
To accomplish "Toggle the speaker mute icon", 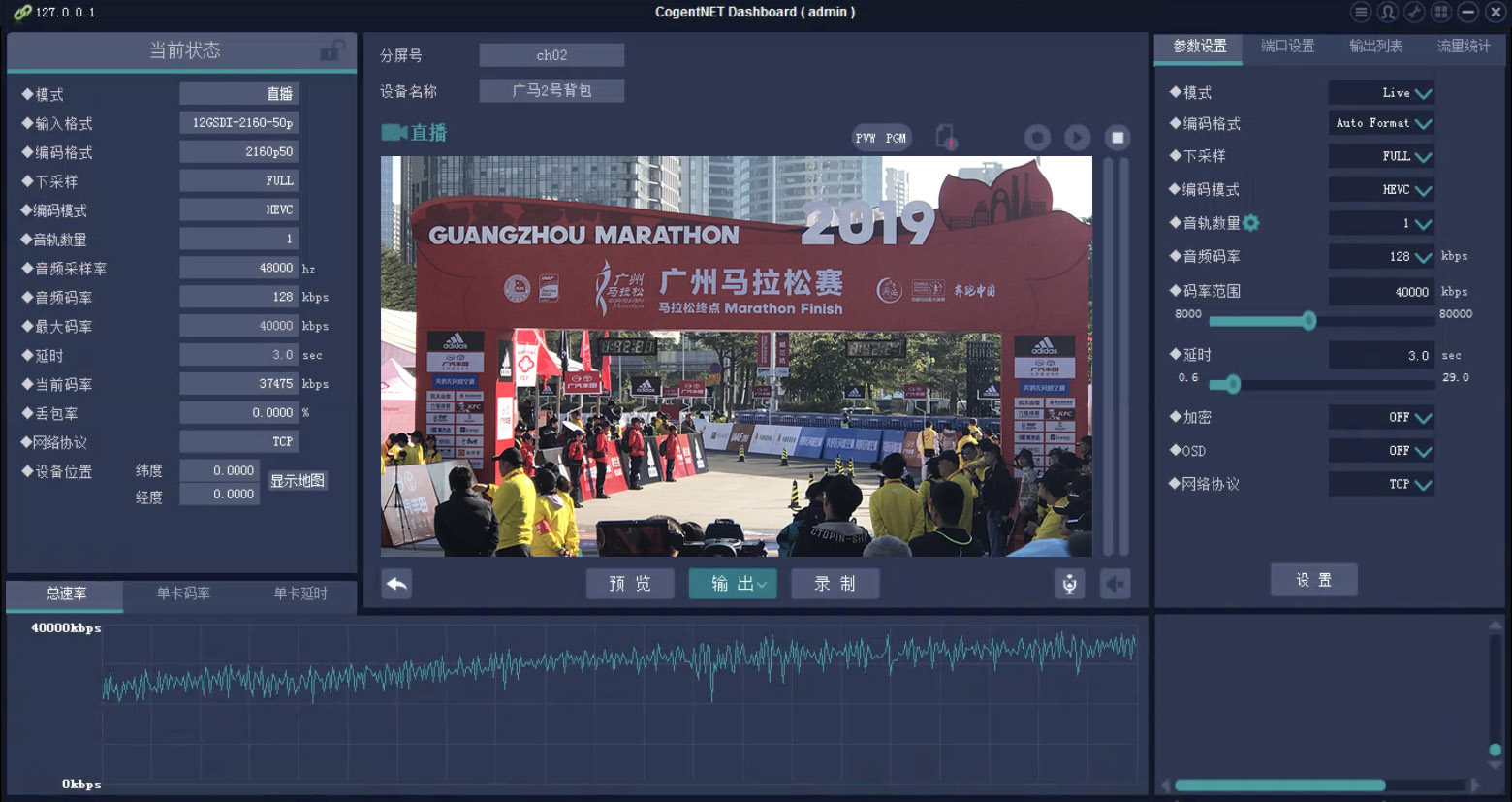I will (x=1116, y=584).
